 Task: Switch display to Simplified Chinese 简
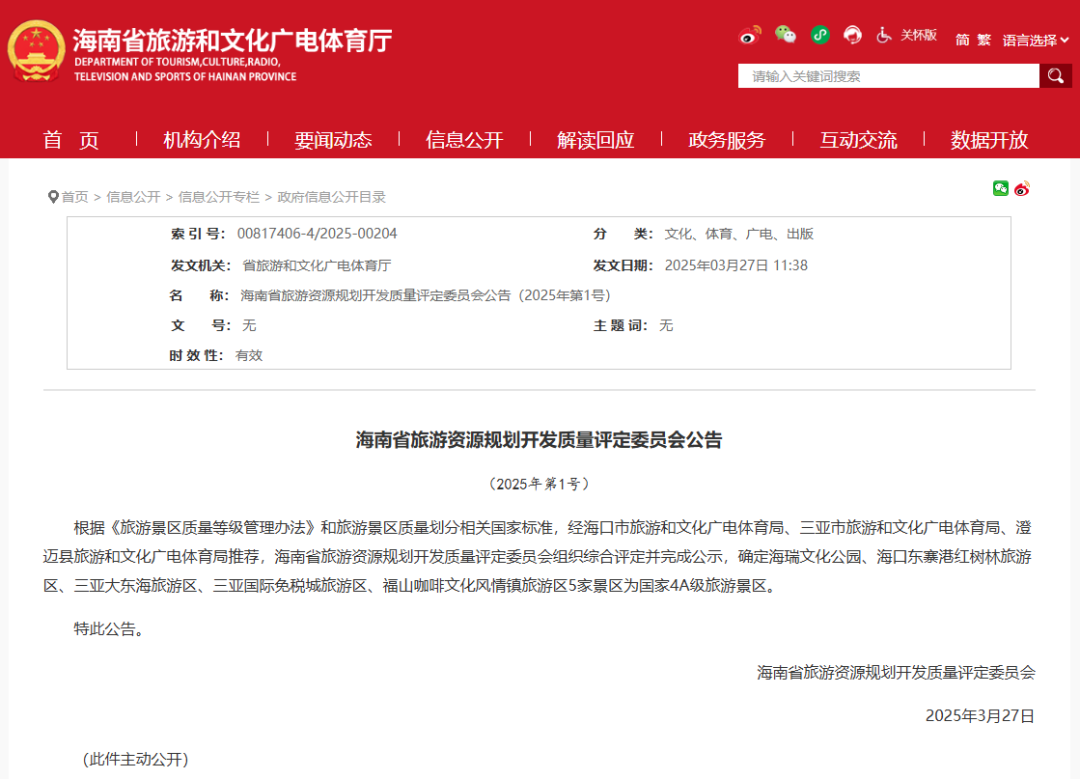tap(961, 39)
